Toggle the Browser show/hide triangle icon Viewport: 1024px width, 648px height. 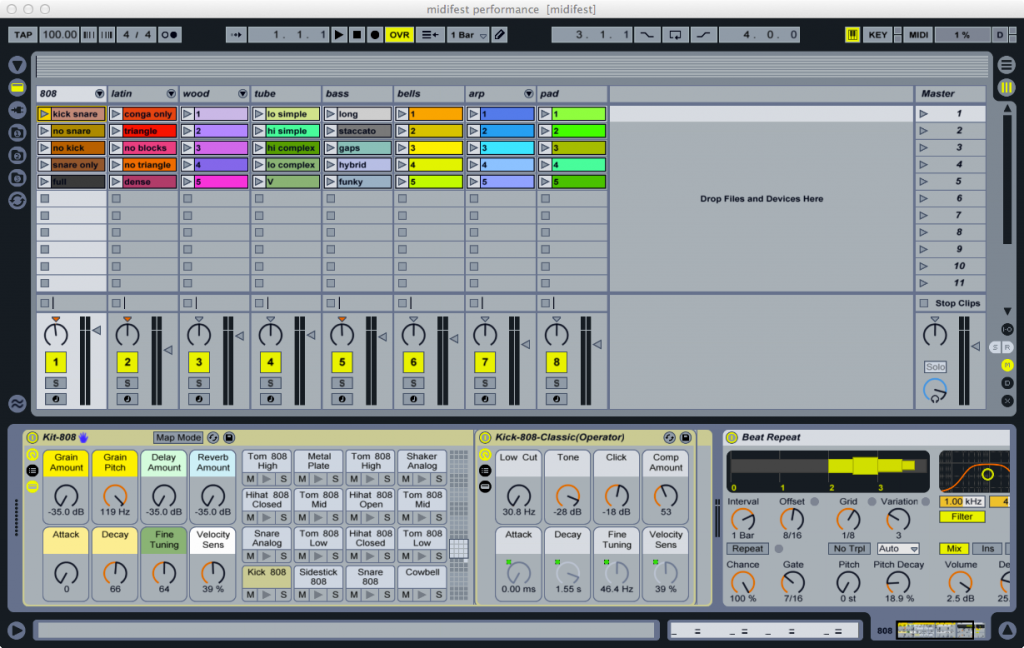(18, 65)
